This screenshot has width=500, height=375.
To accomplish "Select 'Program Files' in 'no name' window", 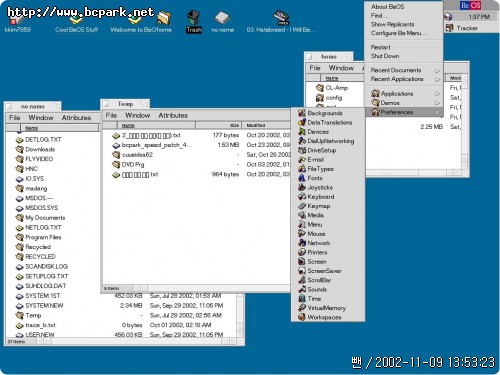I will point(39,237).
